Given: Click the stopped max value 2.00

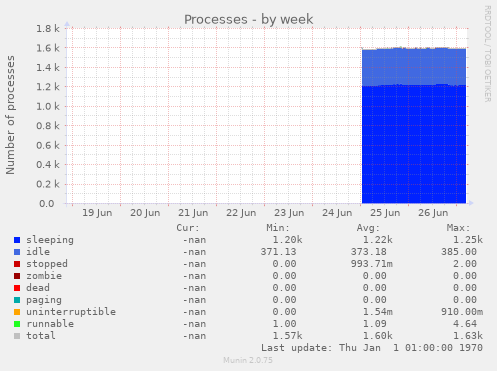Looking at the screenshot, I should click(x=465, y=264).
